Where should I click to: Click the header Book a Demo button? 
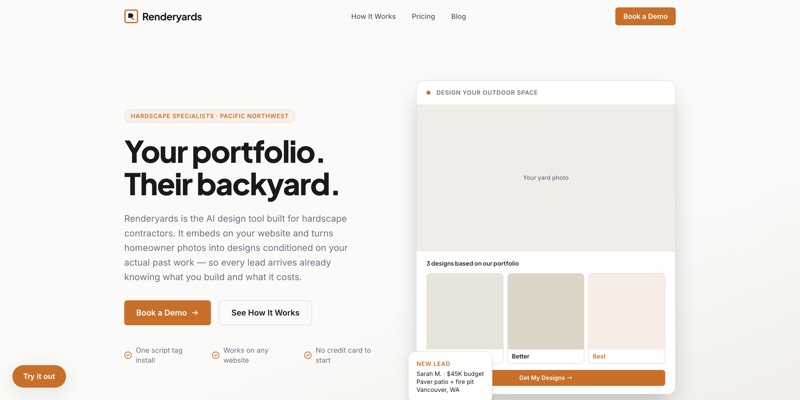[645, 16]
